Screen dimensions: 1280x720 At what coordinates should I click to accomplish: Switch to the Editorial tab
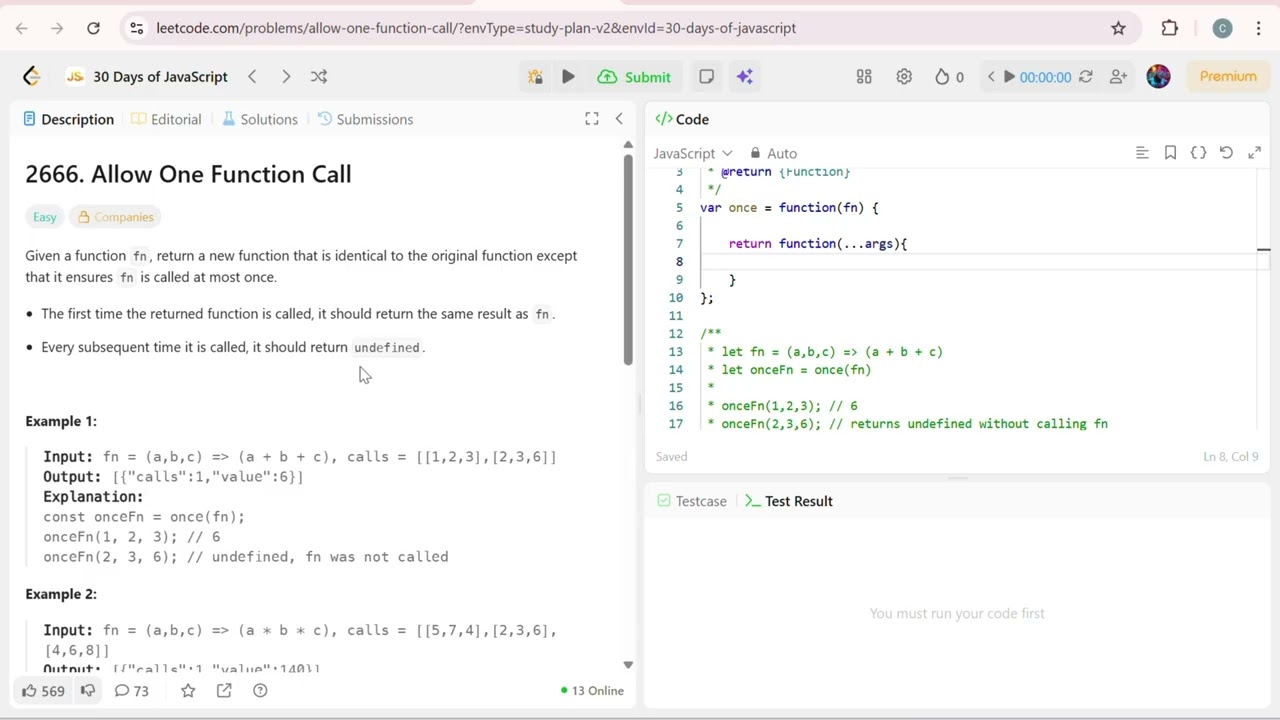166,119
